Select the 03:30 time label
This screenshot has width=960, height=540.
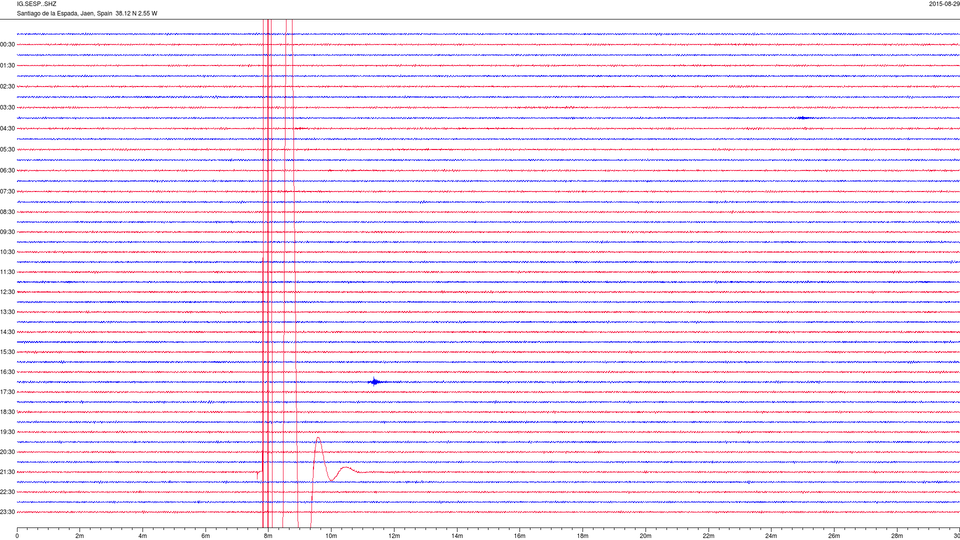[x=7, y=108]
